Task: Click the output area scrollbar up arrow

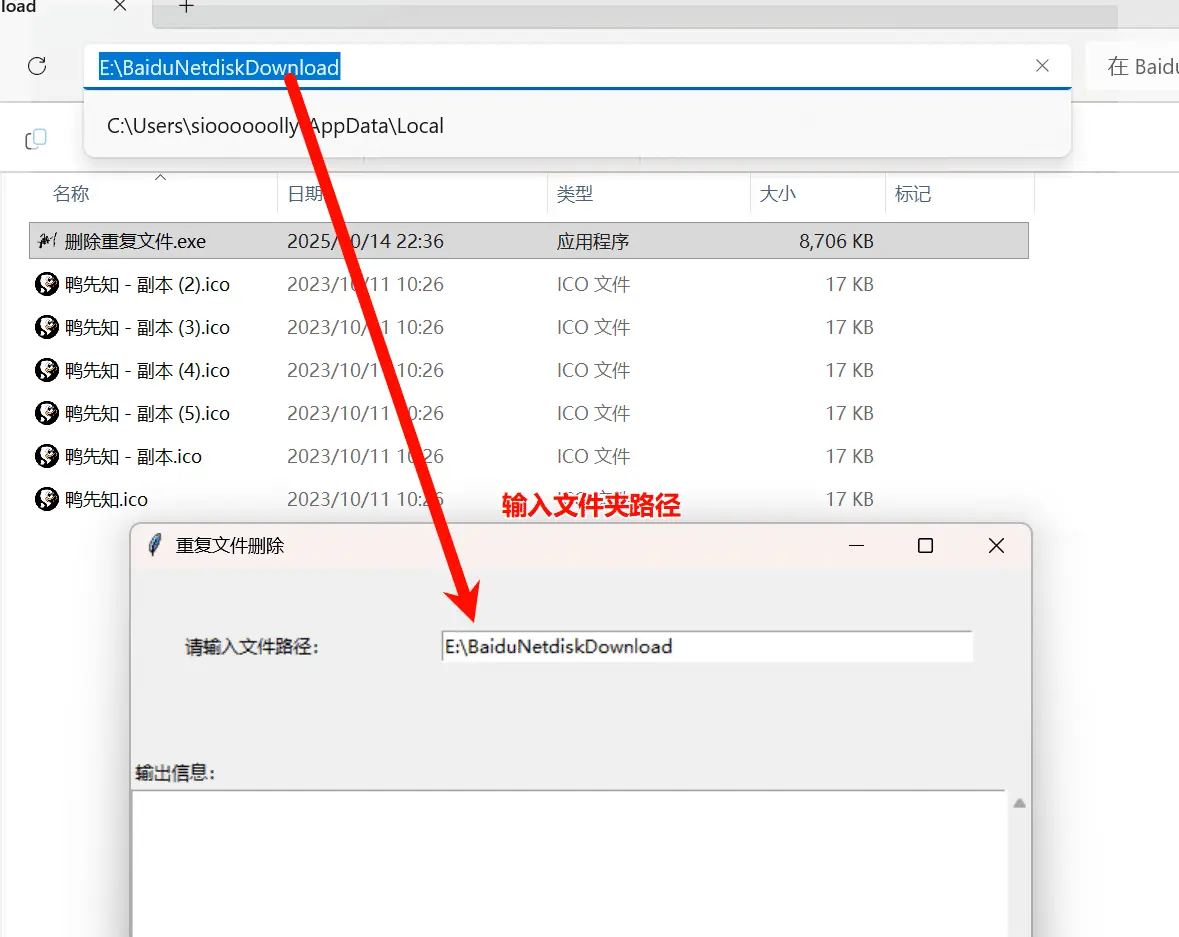Action: coord(1019,803)
